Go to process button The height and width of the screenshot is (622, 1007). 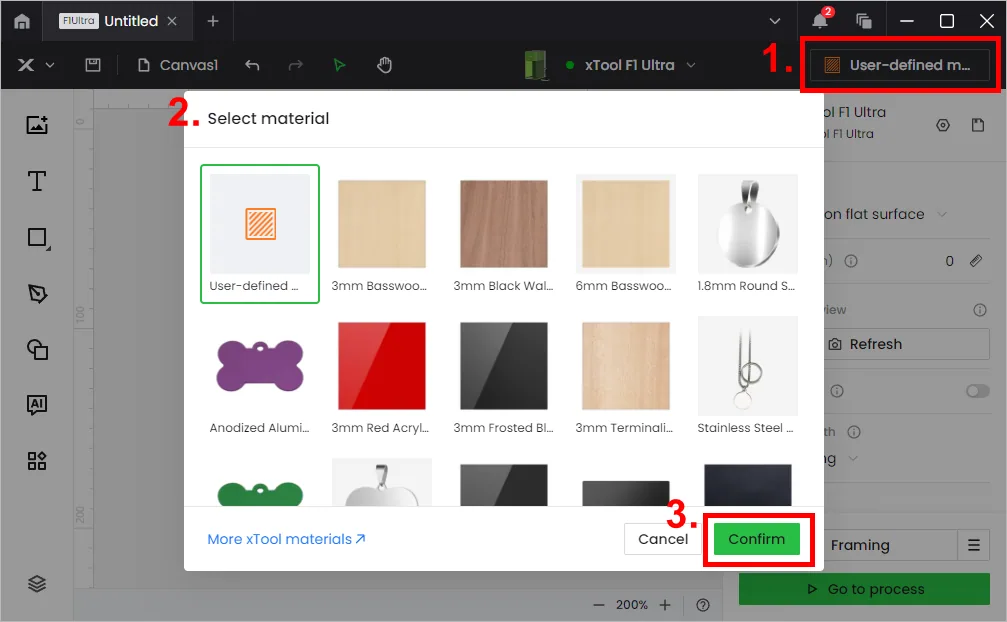pos(864,589)
